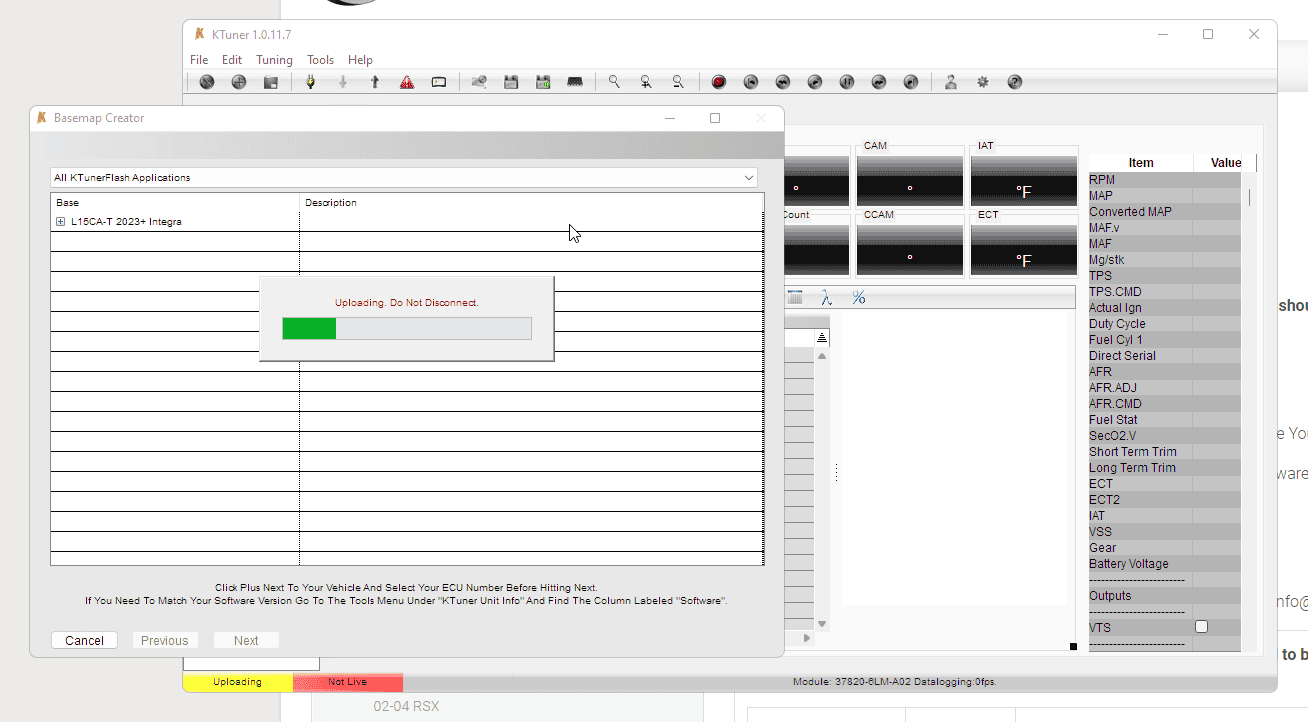Click the Zoom In magnifier toolbar icon

click(645, 81)
